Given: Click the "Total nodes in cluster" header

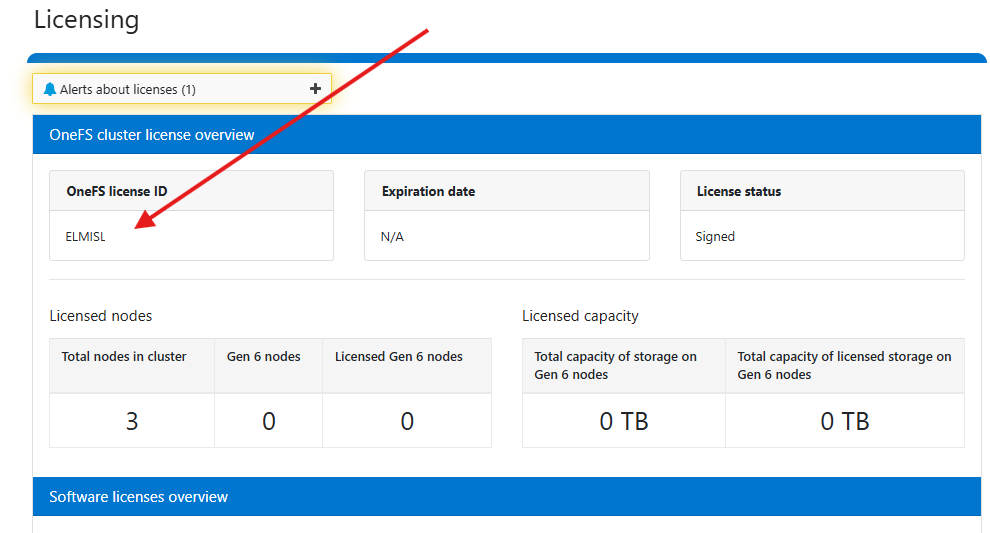Looking at the screenshot, I should coord(124,356).
